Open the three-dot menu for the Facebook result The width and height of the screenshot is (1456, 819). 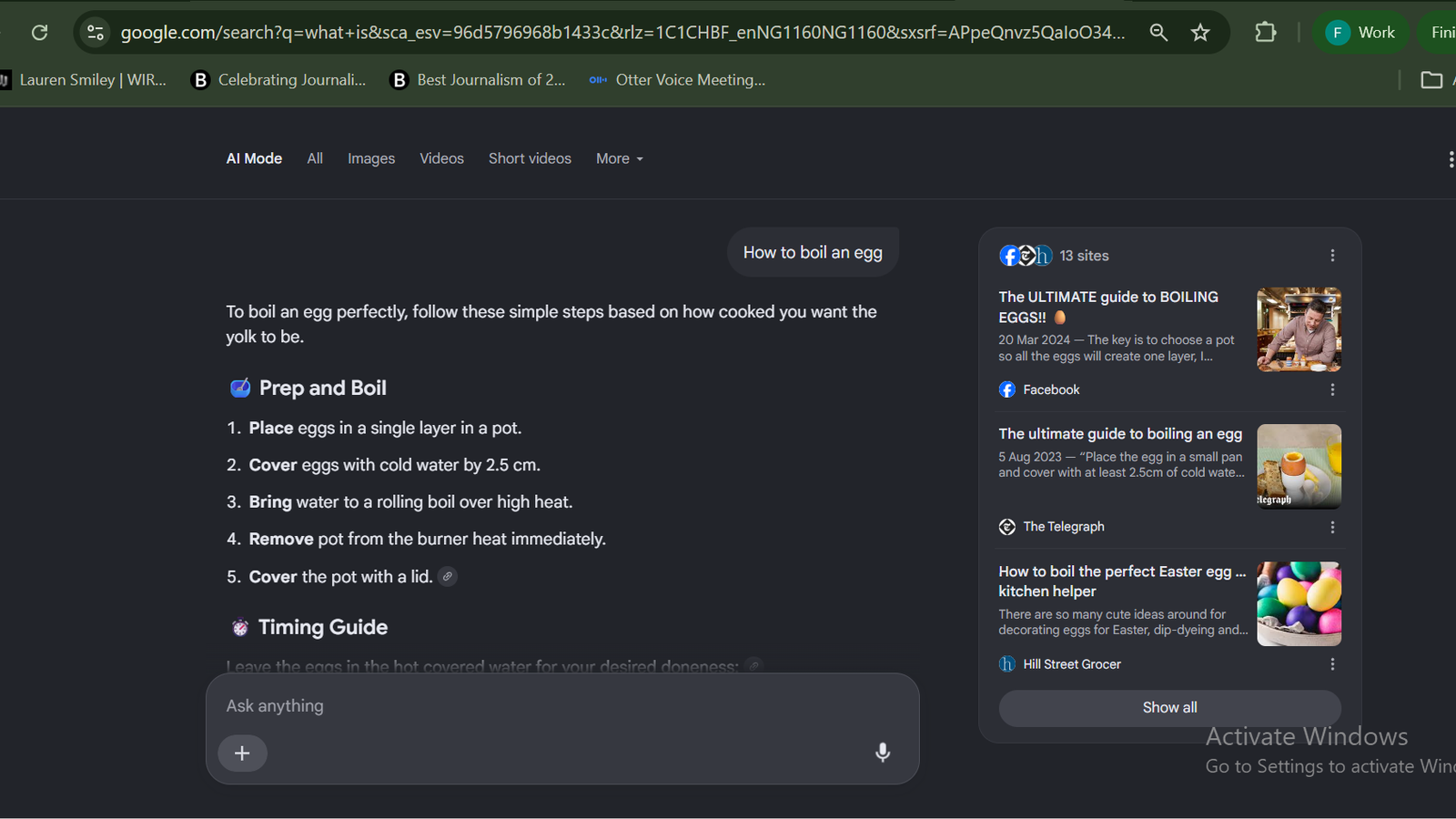(x=1332, y=389)
